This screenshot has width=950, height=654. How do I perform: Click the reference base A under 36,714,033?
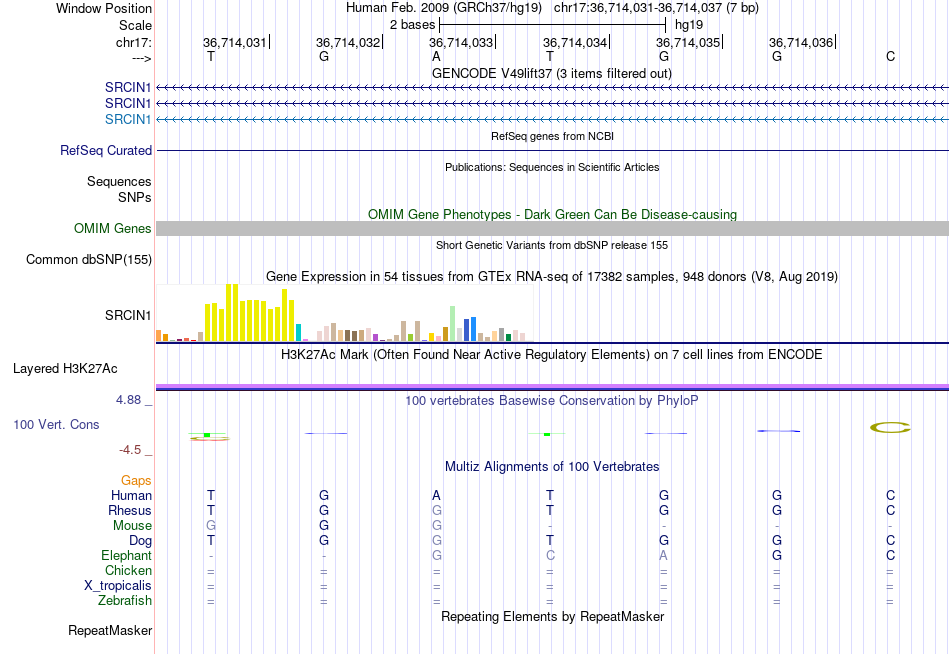(436, 56)
